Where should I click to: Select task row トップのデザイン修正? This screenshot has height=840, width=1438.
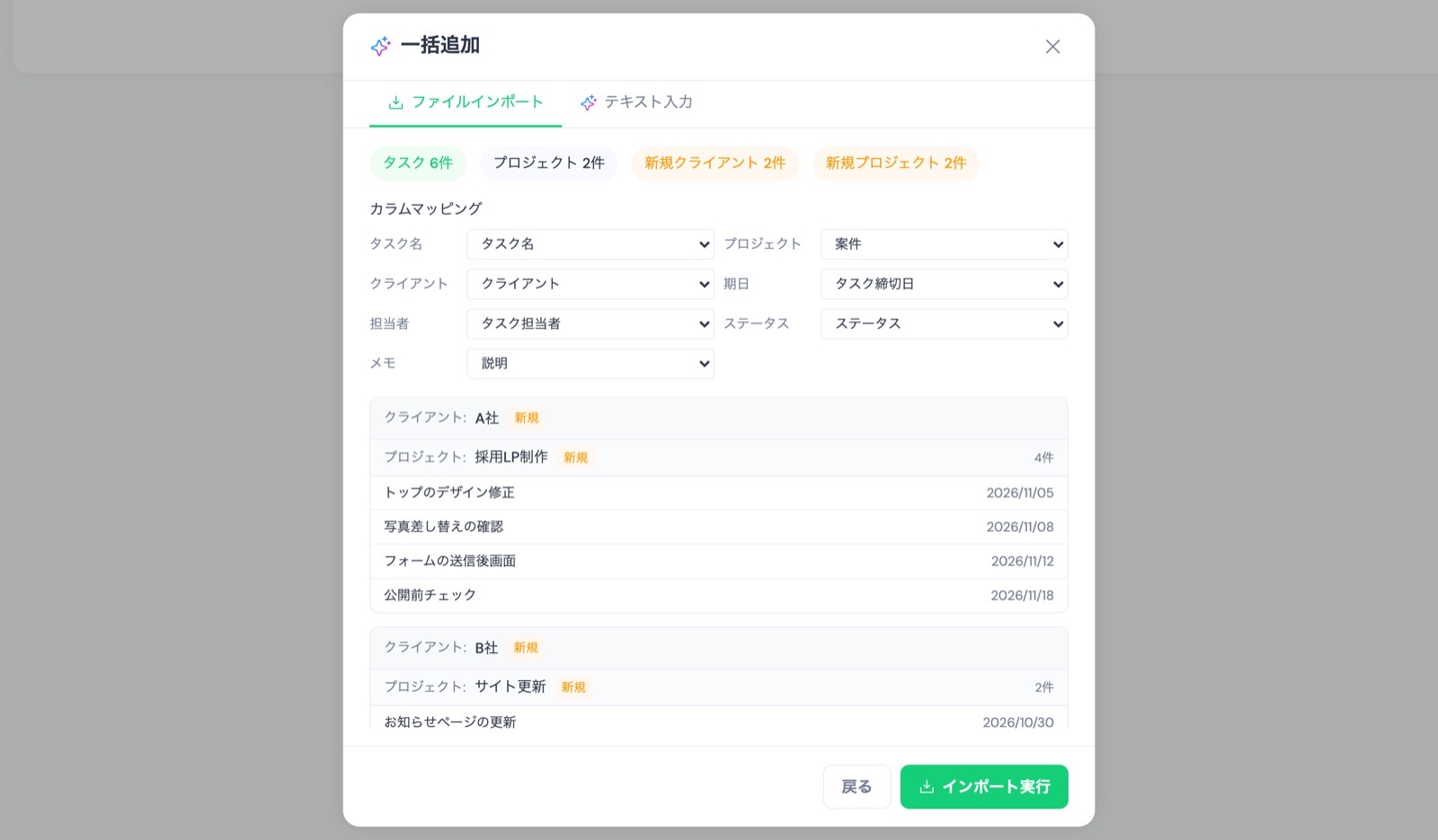pyautogui.click(x=719, y=492)
